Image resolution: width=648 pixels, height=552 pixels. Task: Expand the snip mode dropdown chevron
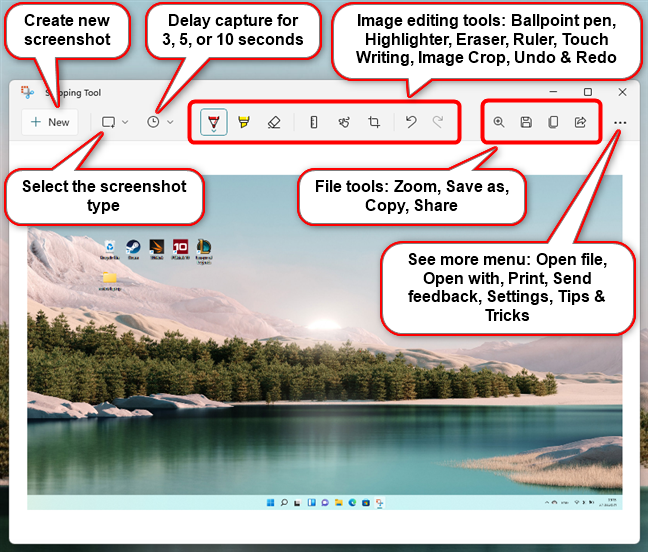point(125,122)
